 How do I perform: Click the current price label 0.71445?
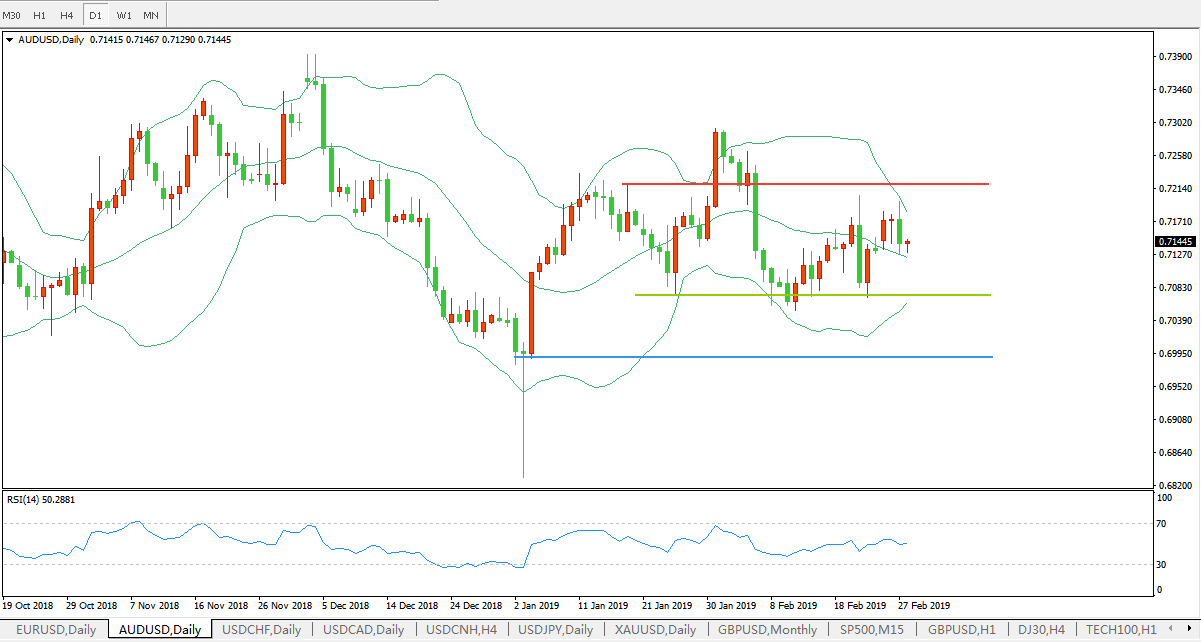click(1171, 242)
